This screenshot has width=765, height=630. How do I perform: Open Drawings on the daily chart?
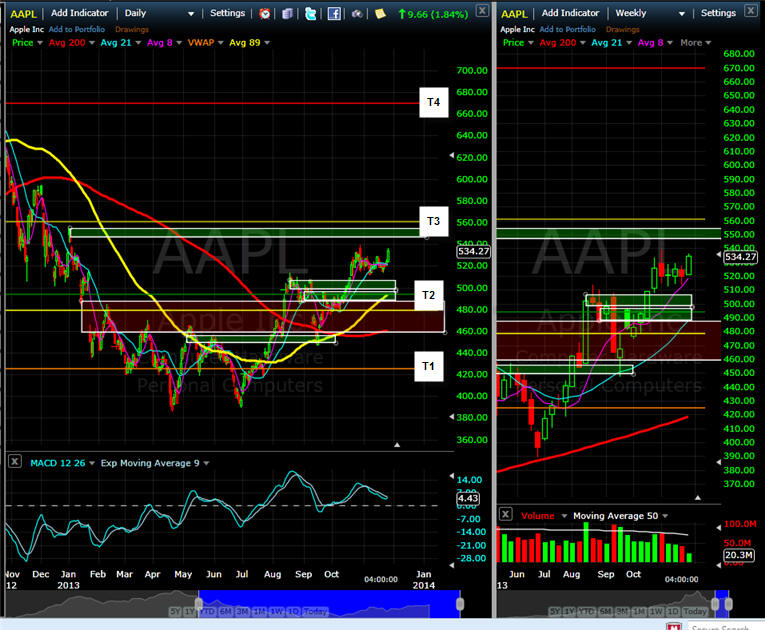tap(132, 29)
